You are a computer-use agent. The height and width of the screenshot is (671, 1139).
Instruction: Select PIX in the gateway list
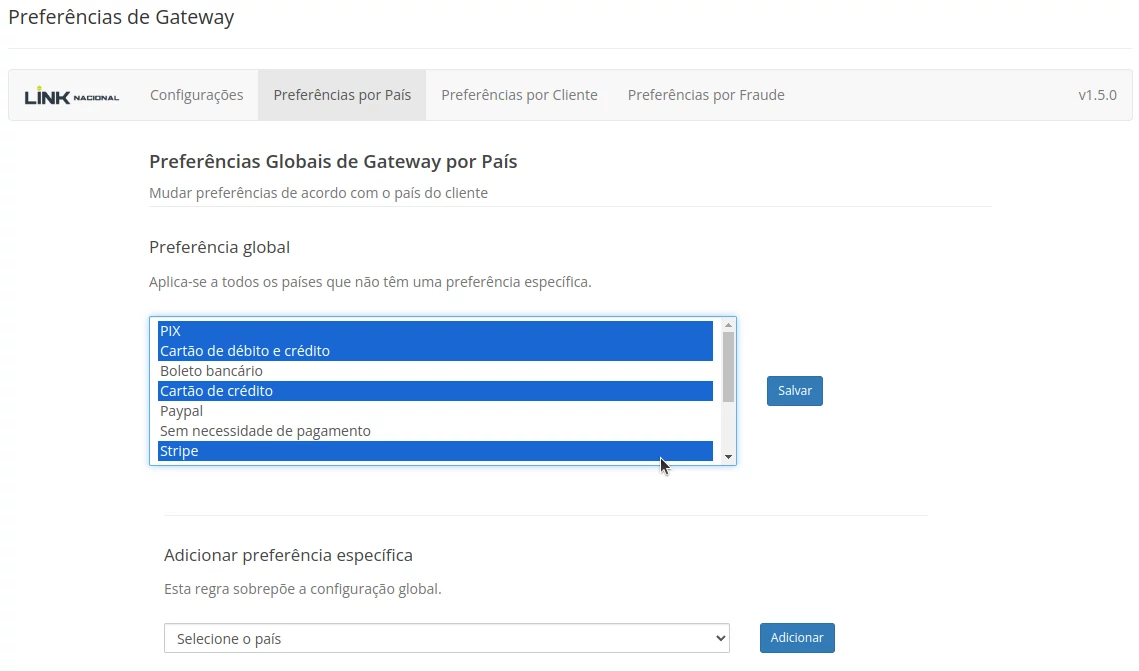click(x=435, y=331)
